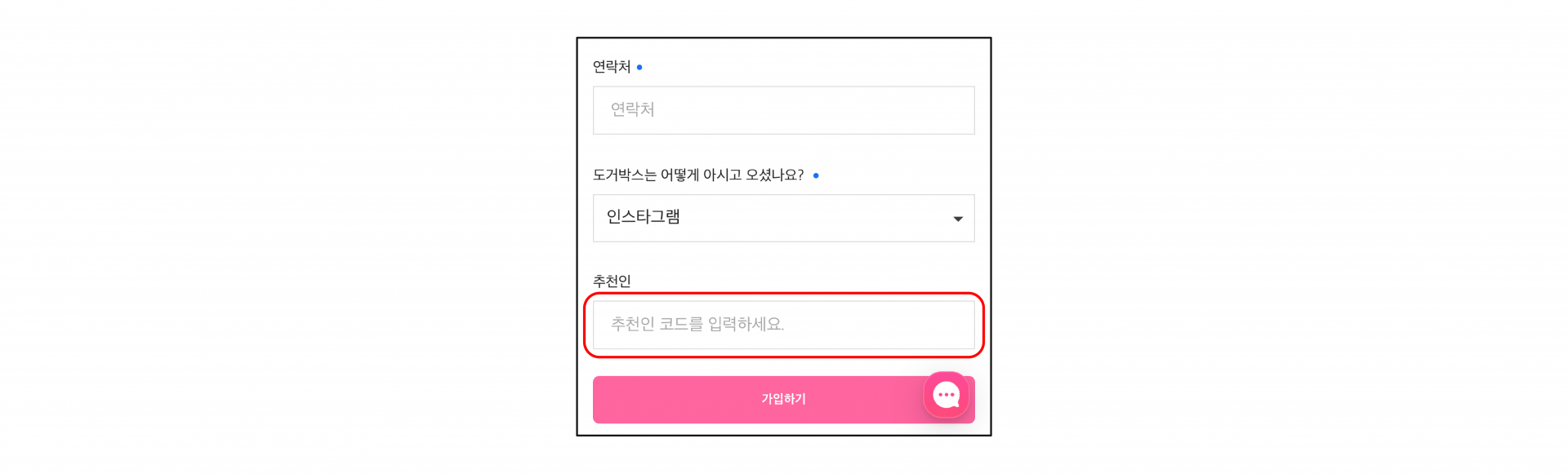Click the 추천인 label text
This screenshot has height=474, width=1568.
[612, 281]
